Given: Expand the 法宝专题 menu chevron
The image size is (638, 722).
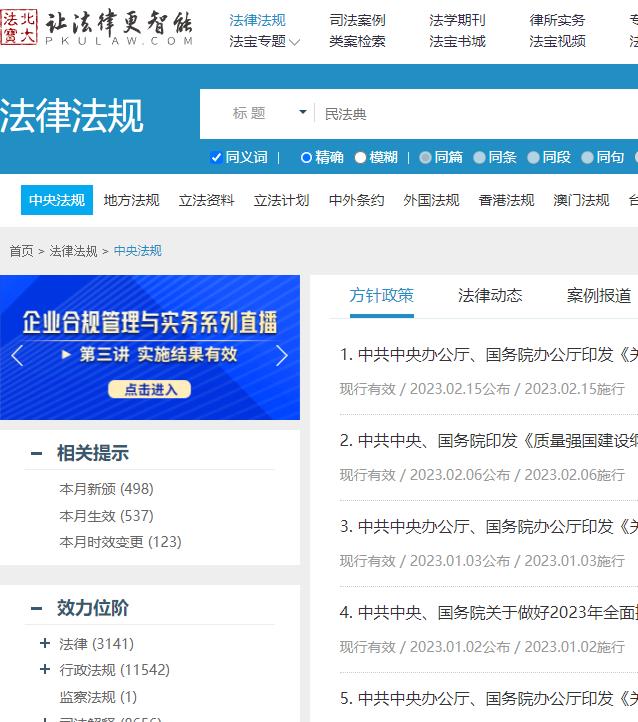Looking at the screenshot, I should [x=295, y=42].
